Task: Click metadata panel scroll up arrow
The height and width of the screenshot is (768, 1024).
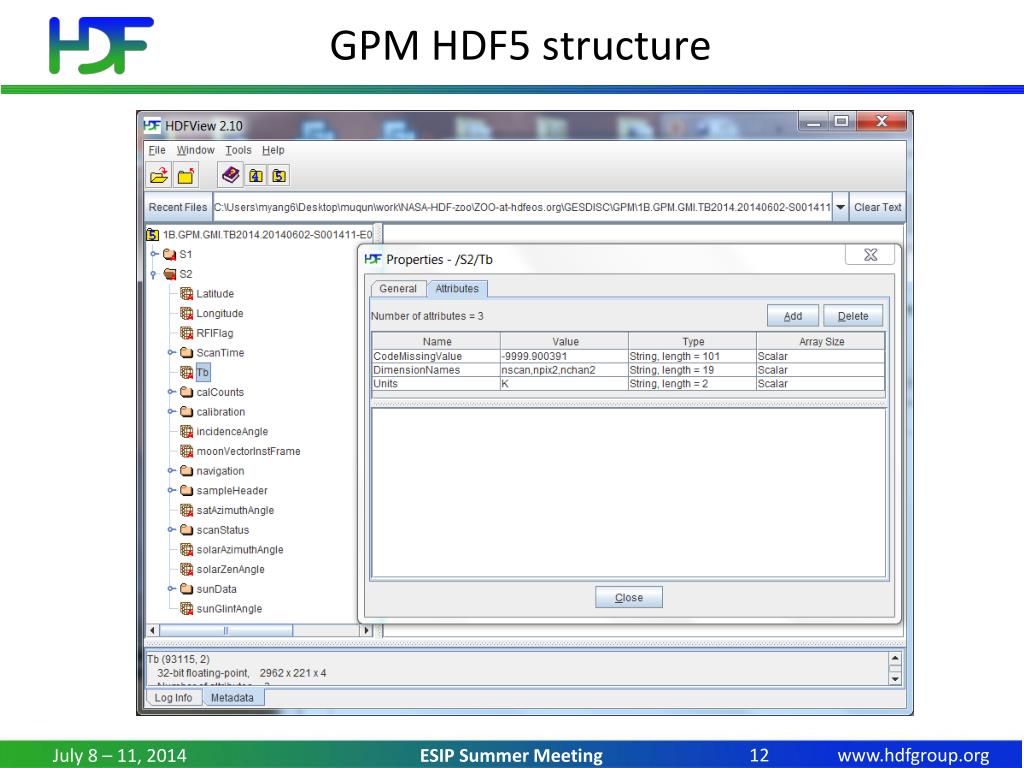Action: (x=895, y=659)
